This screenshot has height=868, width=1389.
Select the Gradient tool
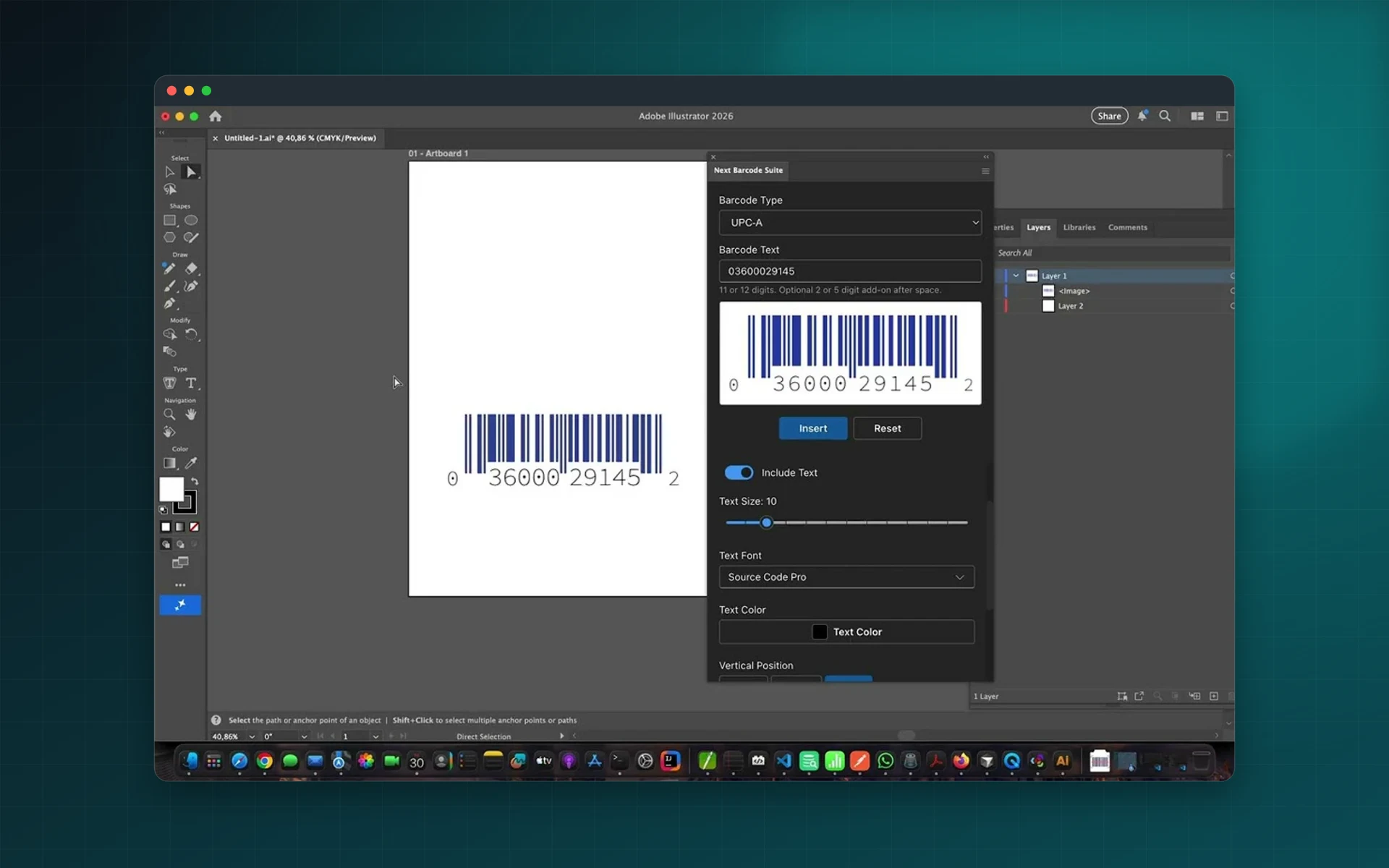[x=170, y=463]
